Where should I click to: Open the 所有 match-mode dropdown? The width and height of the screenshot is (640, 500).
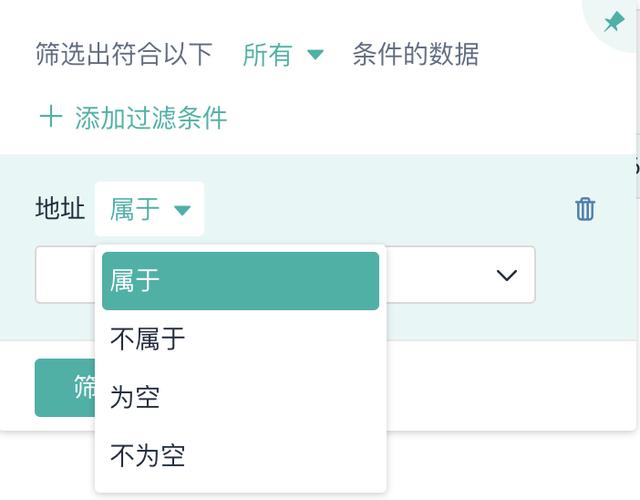pyautogui.click(x=268, y=54)
